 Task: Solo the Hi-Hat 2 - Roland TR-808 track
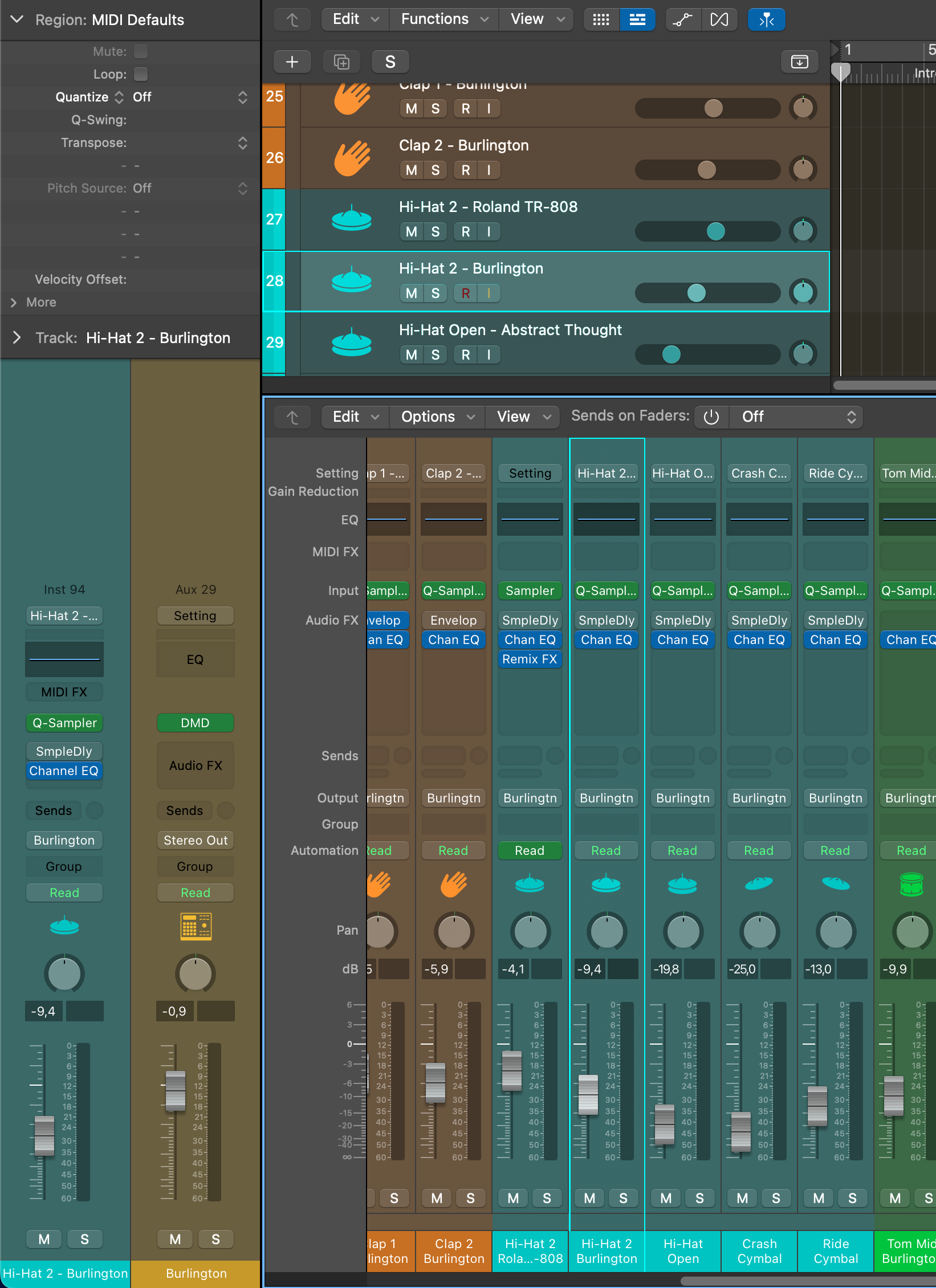[436, 231]
